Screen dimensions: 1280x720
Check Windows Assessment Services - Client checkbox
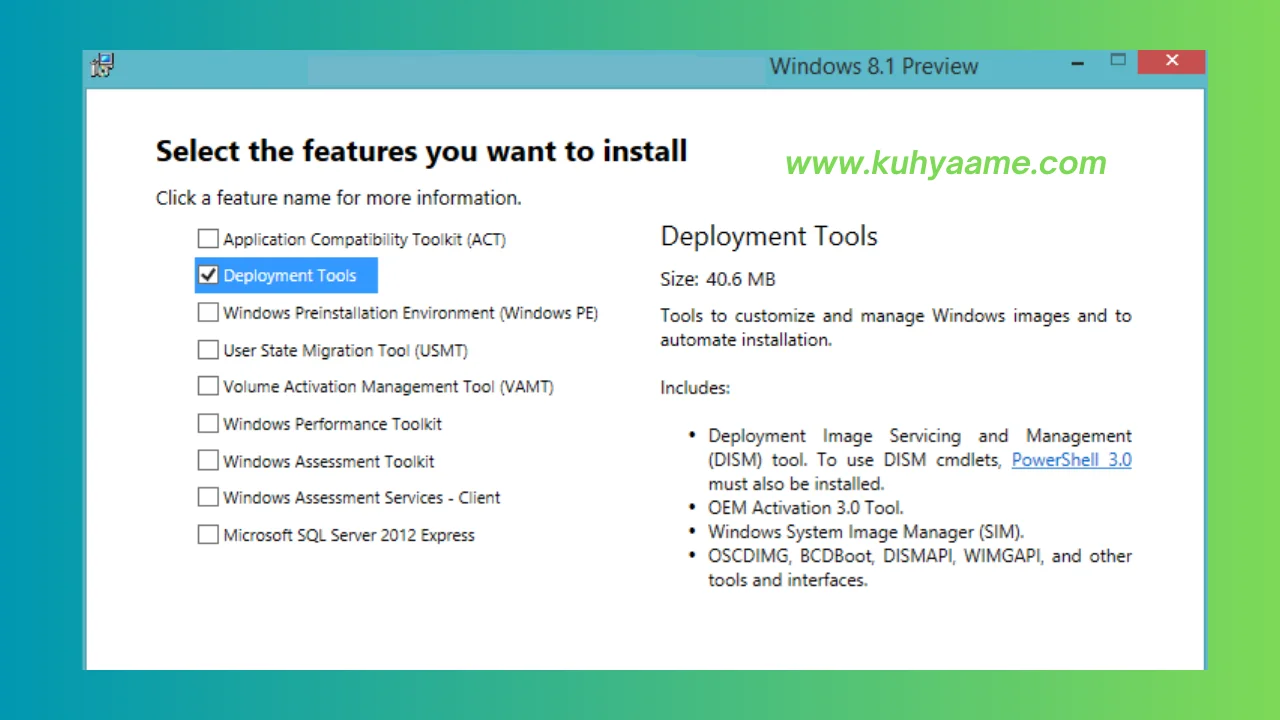point(208,497)
